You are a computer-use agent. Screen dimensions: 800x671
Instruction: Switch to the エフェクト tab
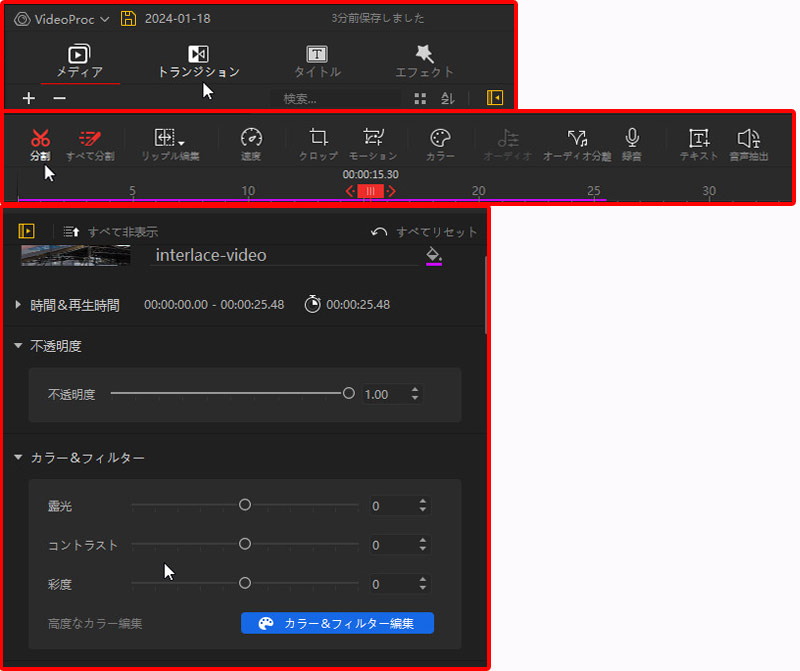(x=424, y=60)
